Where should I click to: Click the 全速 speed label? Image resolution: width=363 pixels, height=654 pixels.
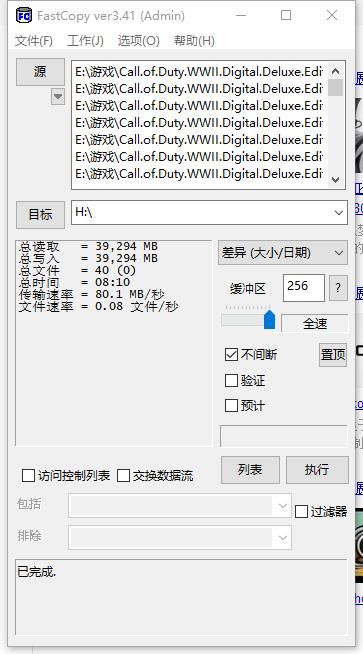click(315, 323)
